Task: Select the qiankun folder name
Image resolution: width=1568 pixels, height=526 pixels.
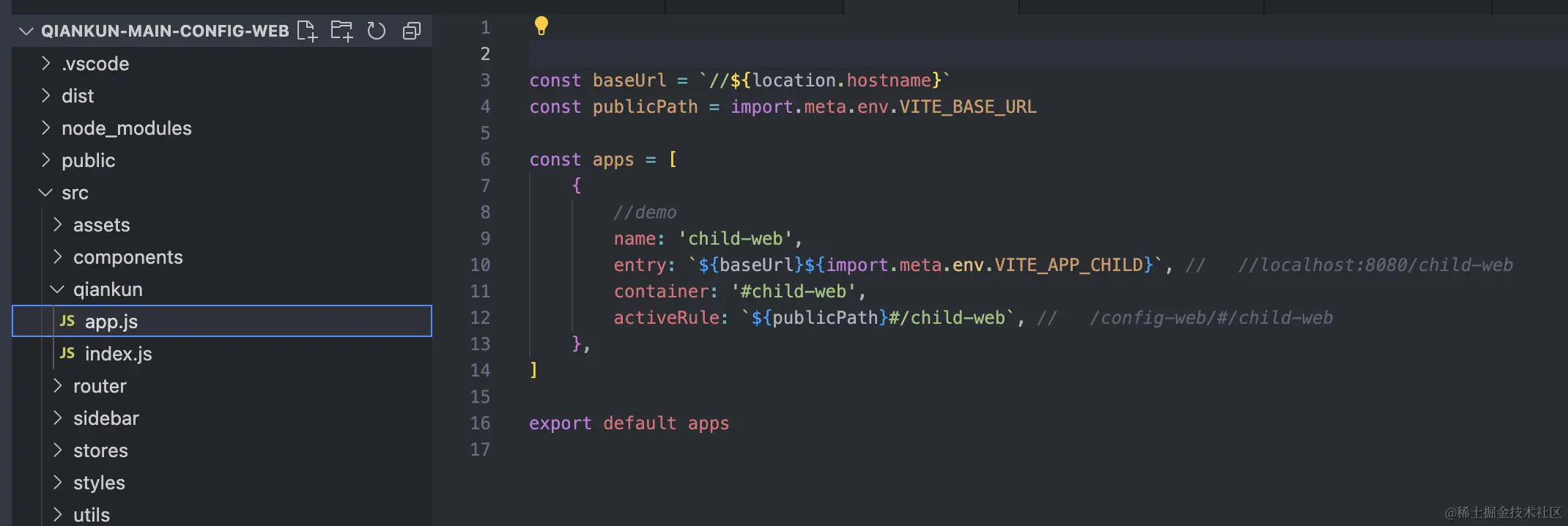Action: coord(108,289)
